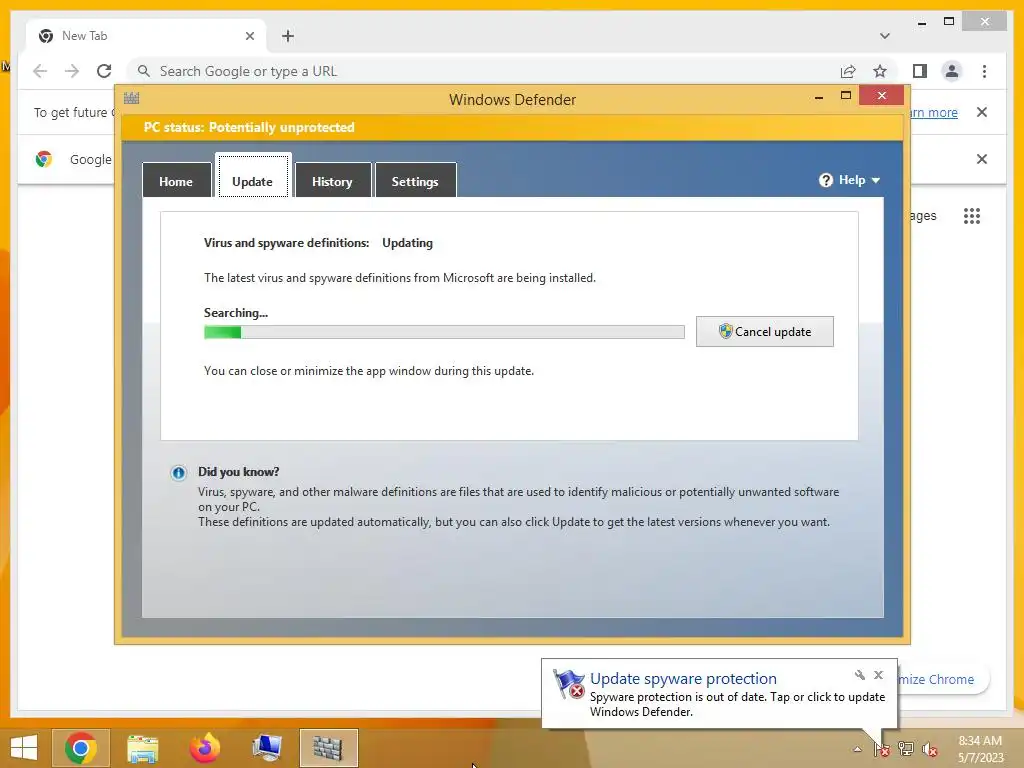Open a new tab with the plus button
The image size is (1024, 768).
click(288, 36)
